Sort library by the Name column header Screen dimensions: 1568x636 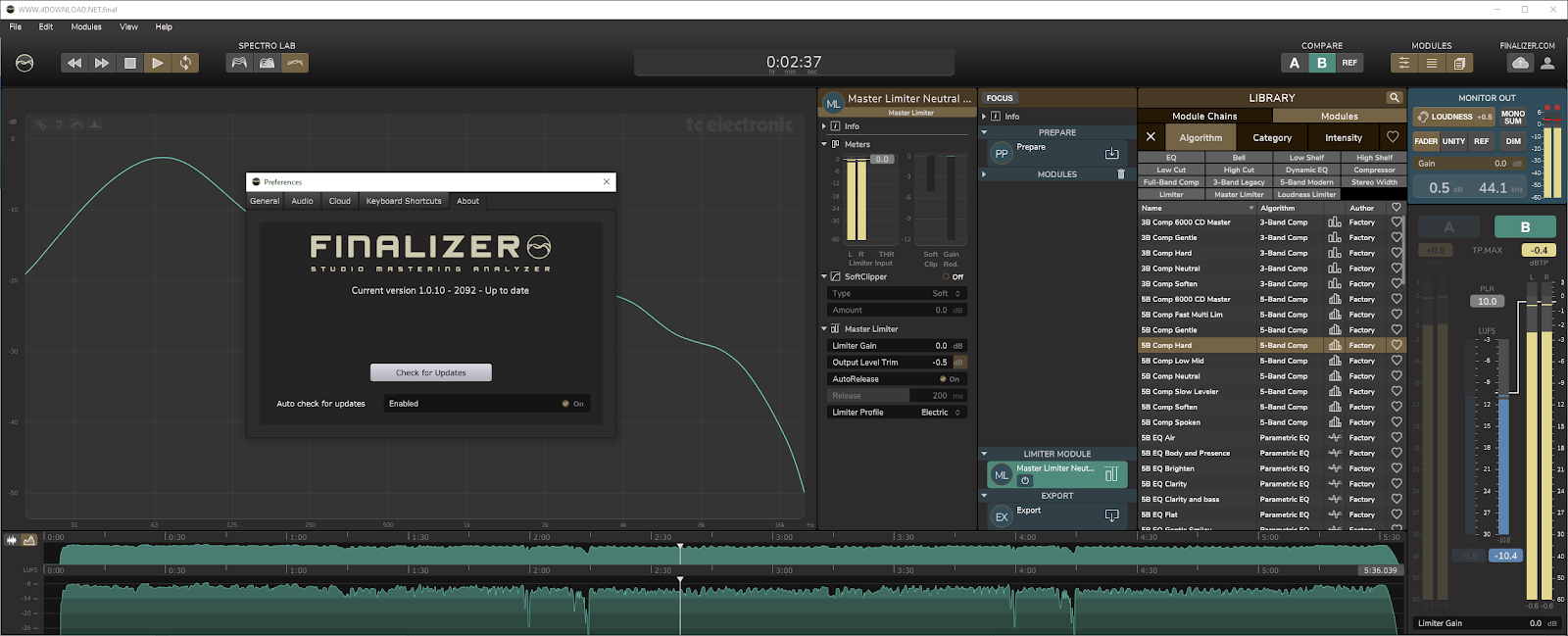1198,208
